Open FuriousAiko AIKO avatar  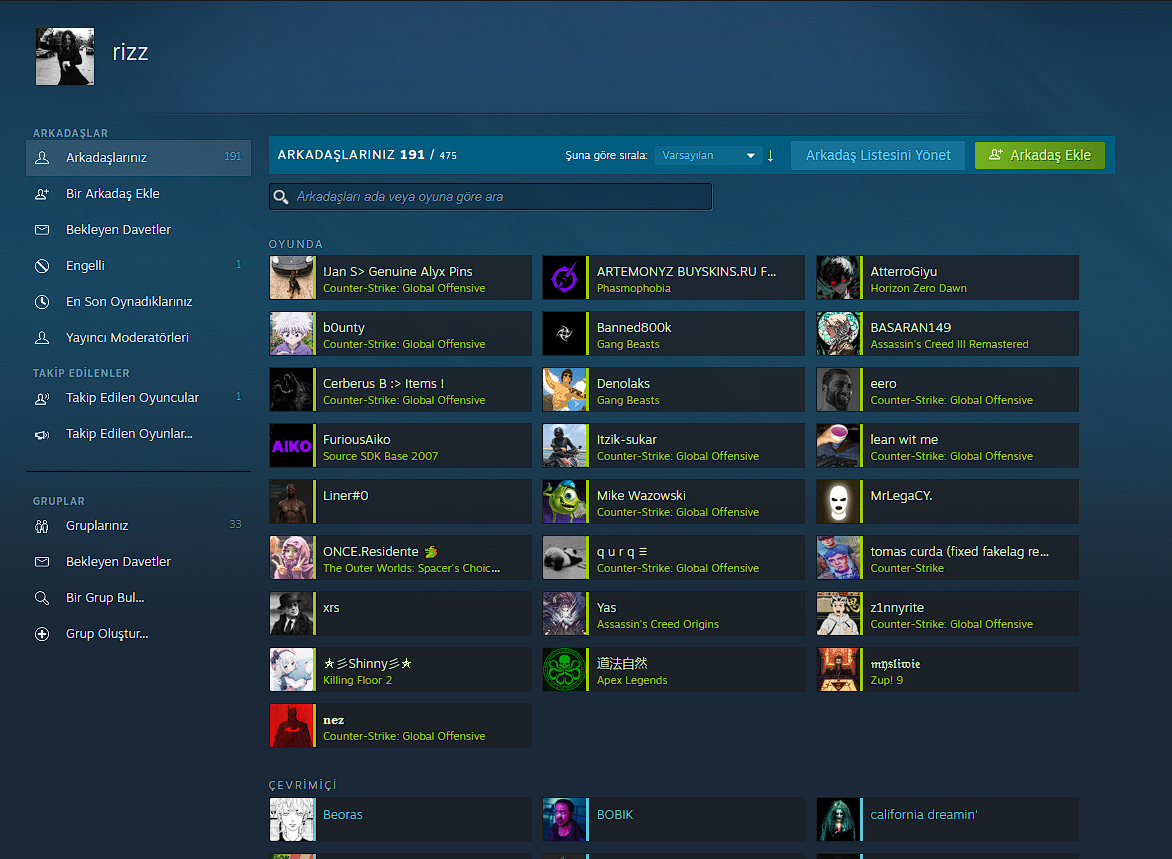tap(292, 446)
